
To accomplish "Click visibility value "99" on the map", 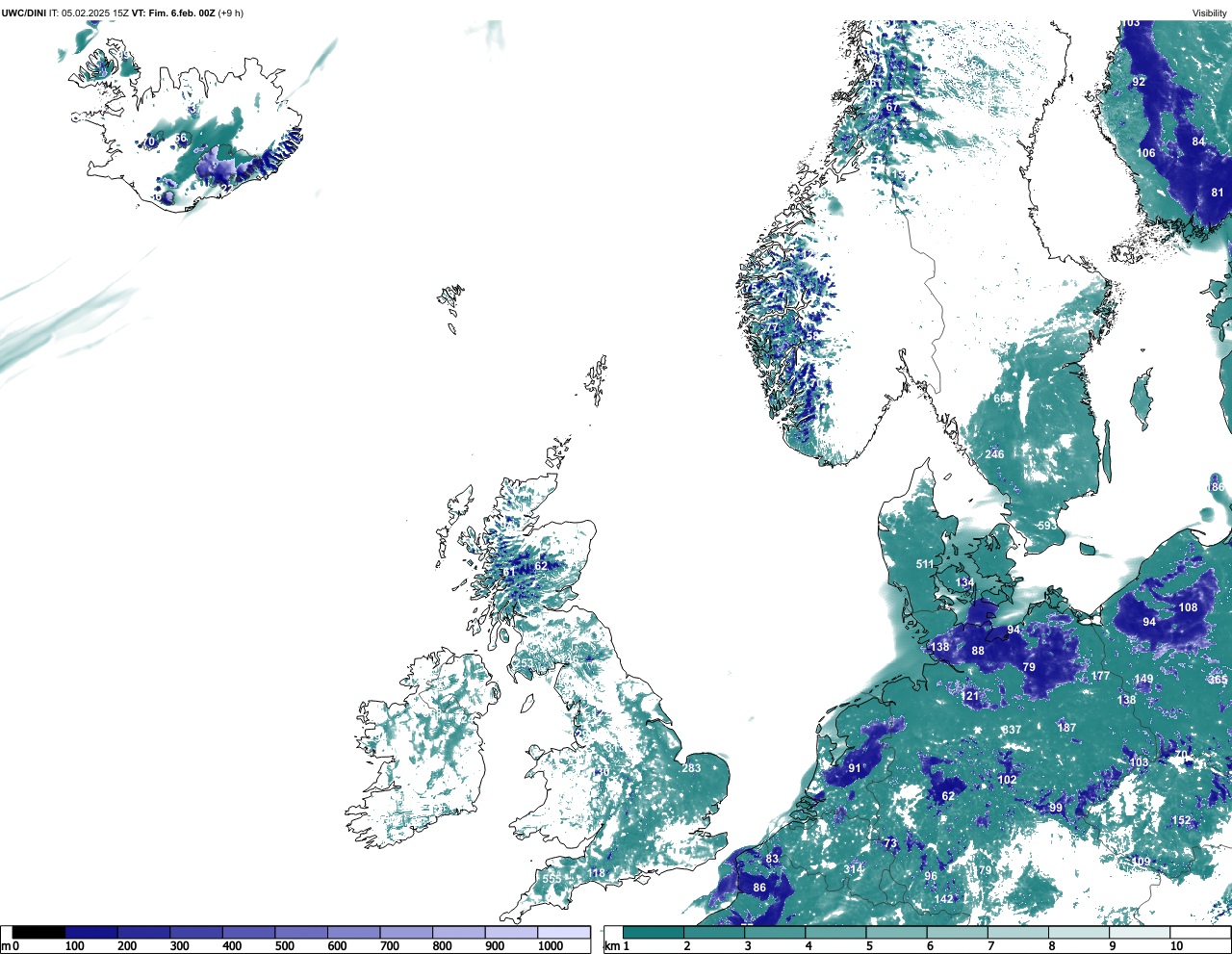I will [x=1056, y=808].
